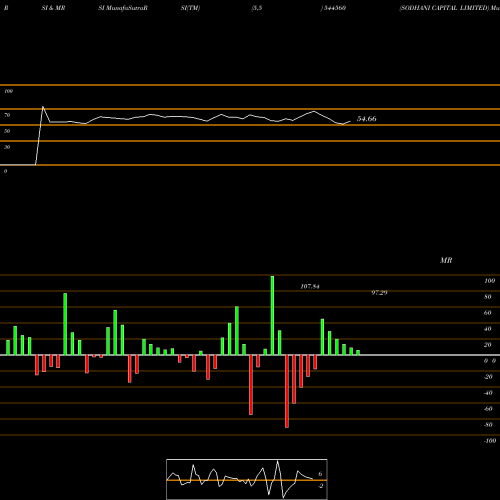
Task: Click the 6 label in mini chart
Action: [x=320, y=474]
